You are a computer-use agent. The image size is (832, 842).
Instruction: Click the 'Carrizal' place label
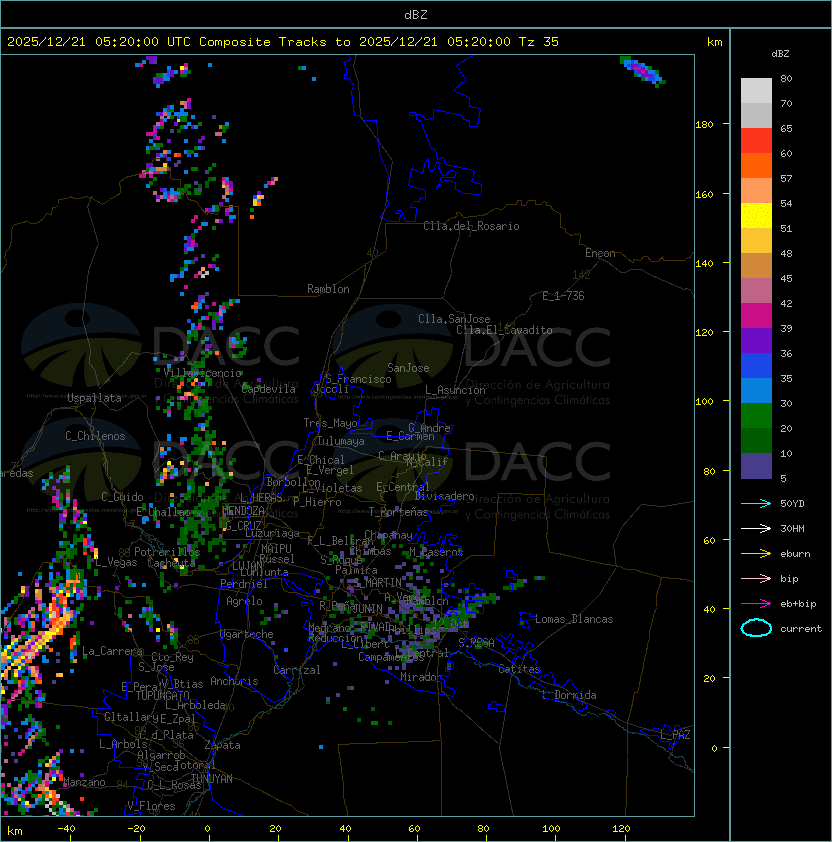pos(297,670)
